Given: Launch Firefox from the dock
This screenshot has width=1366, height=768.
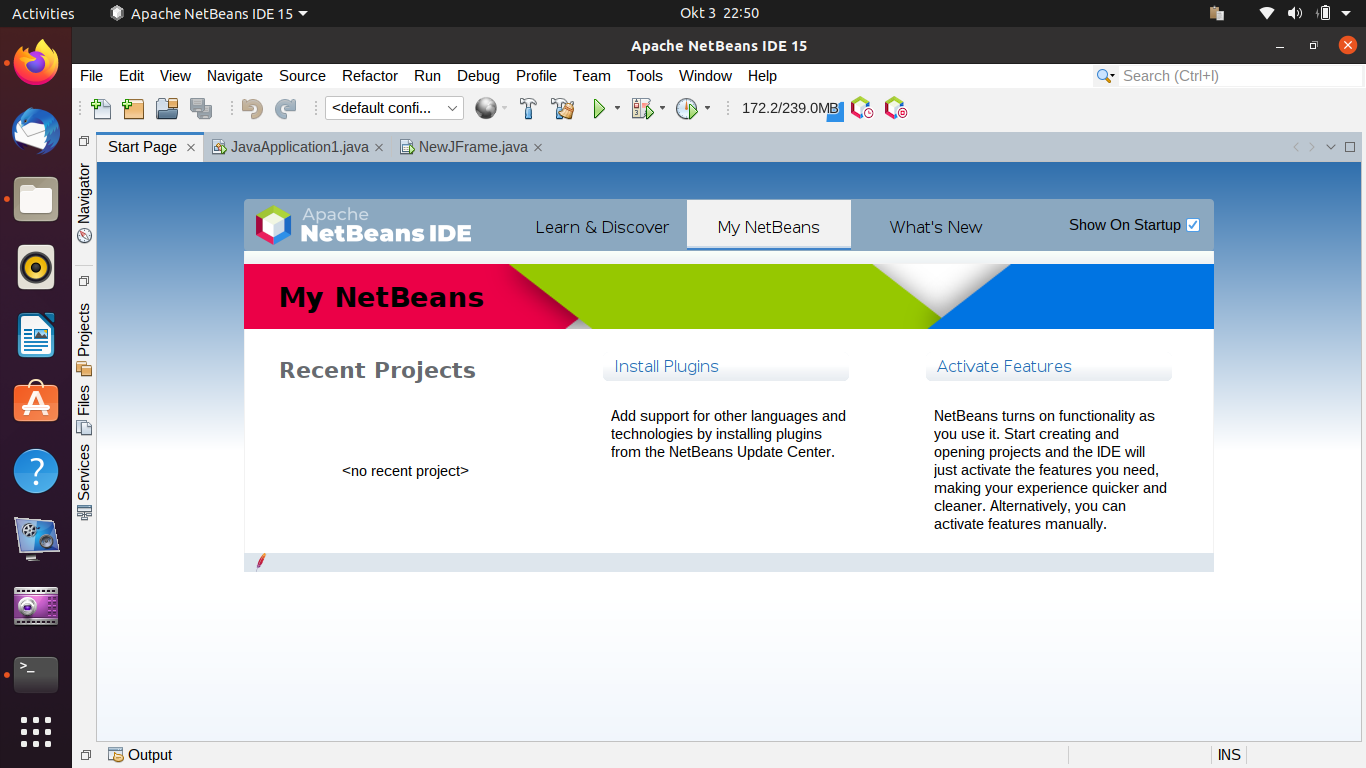Looking at the screenshot, I should pos(36,63).
